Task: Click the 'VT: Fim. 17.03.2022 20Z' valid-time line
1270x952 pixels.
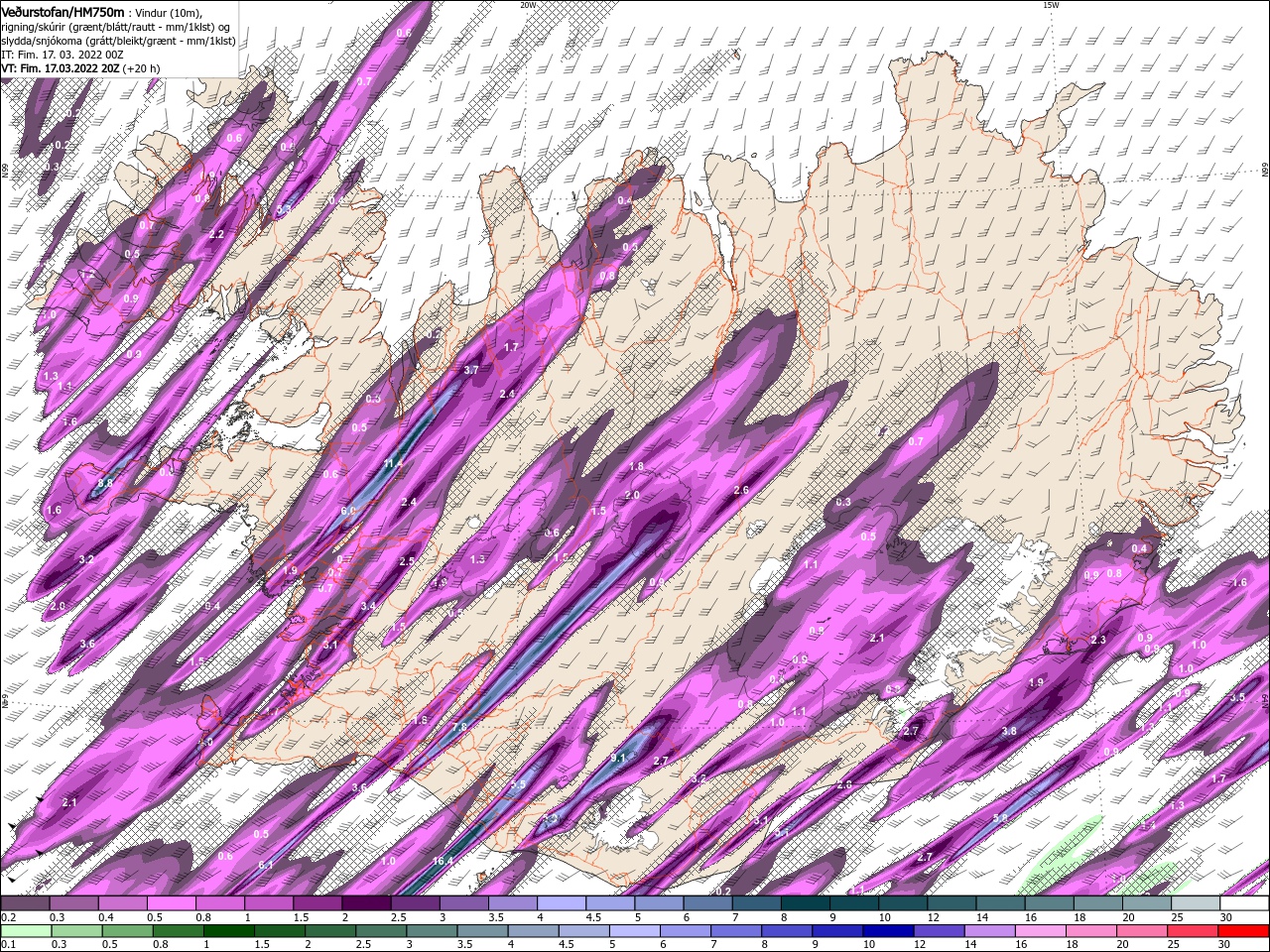Action: [x=61, y=68]
